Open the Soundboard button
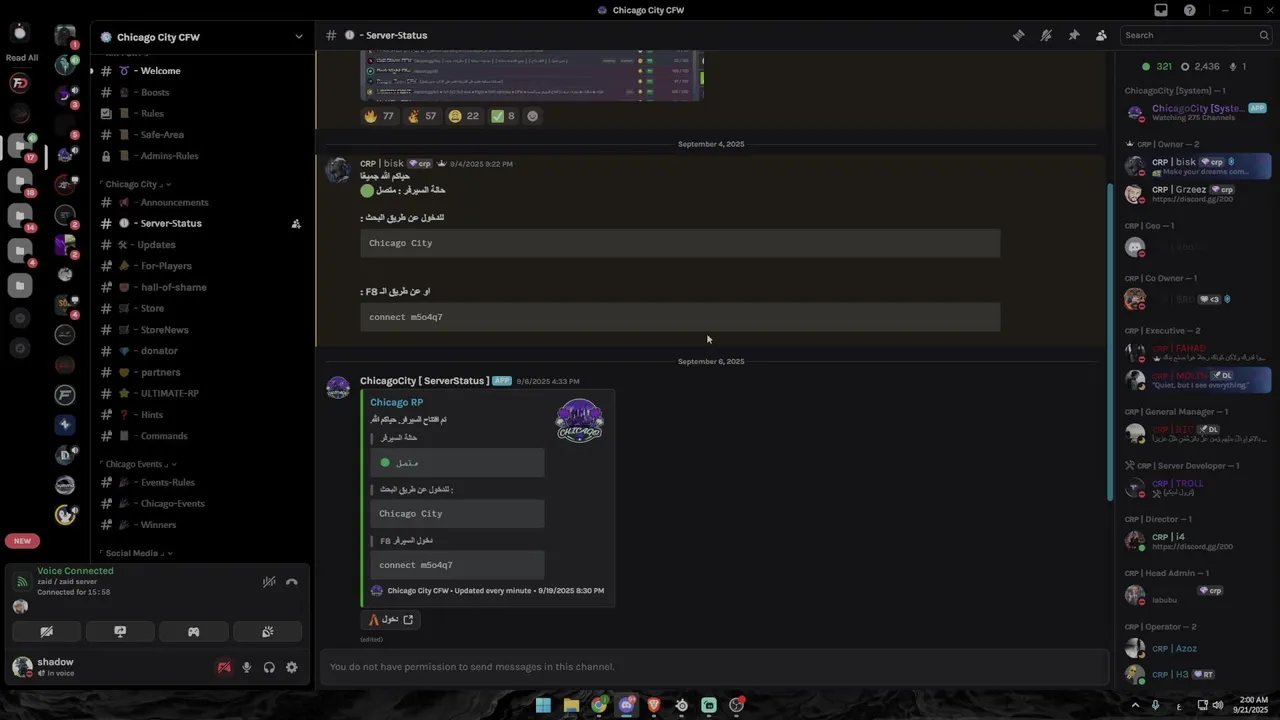This screenshot has height=720, width=1280. [x=268, y=632]
